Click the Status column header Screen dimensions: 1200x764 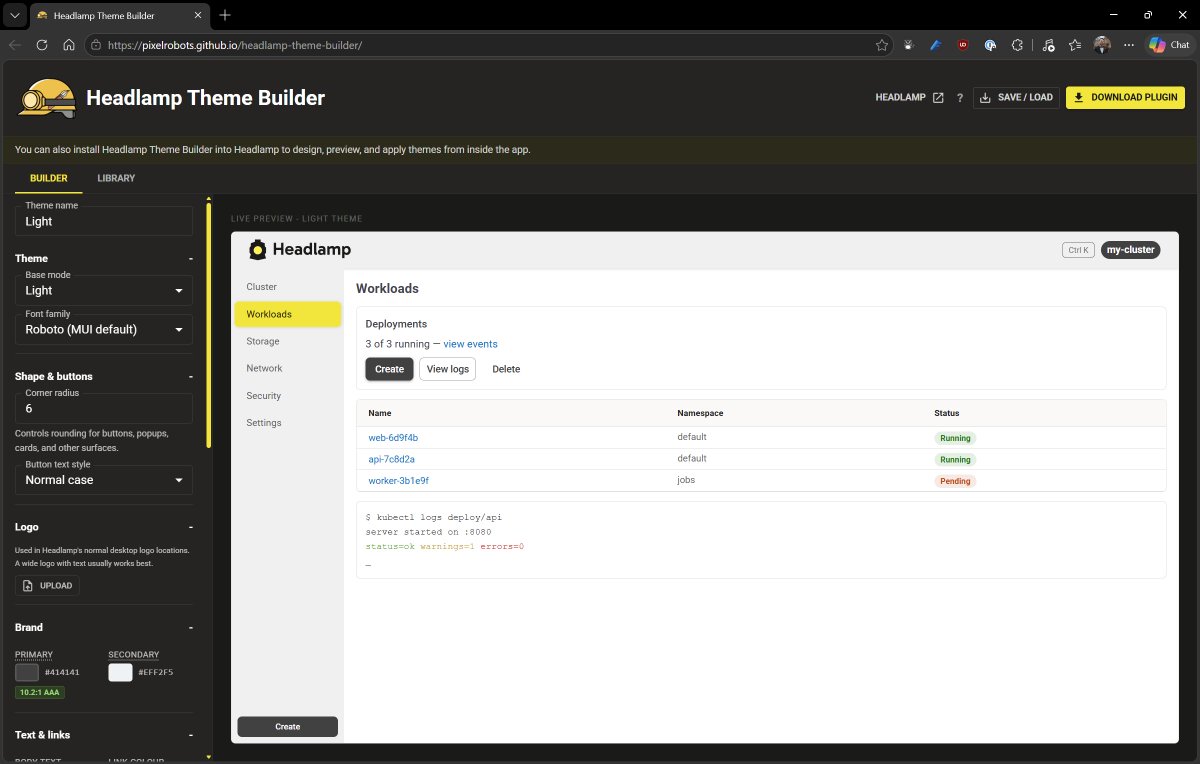pos(946,413)
